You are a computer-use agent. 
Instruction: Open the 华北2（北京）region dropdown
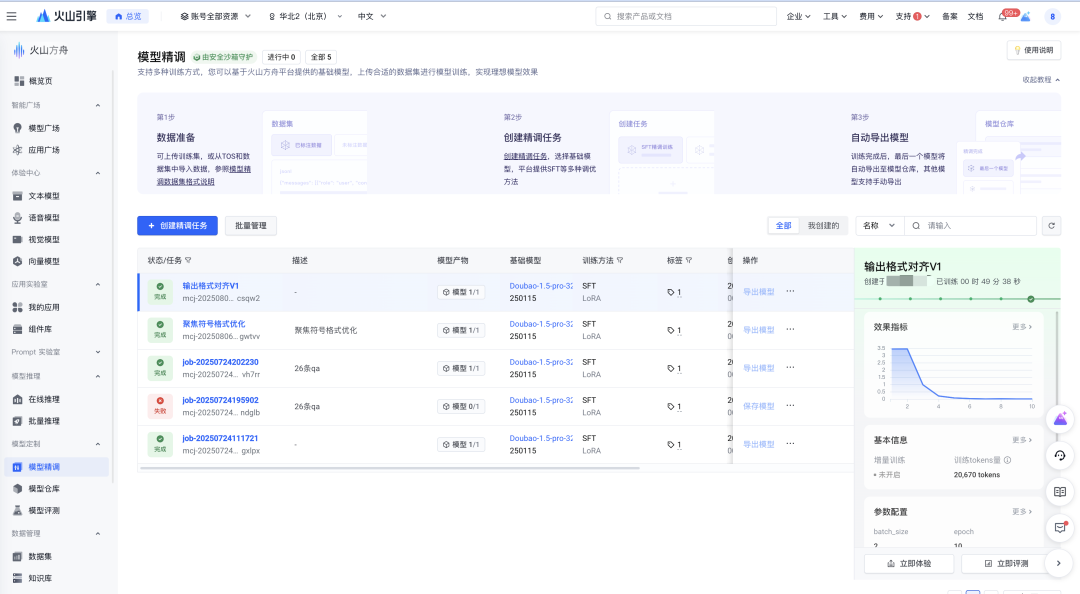tap(305, 17)
